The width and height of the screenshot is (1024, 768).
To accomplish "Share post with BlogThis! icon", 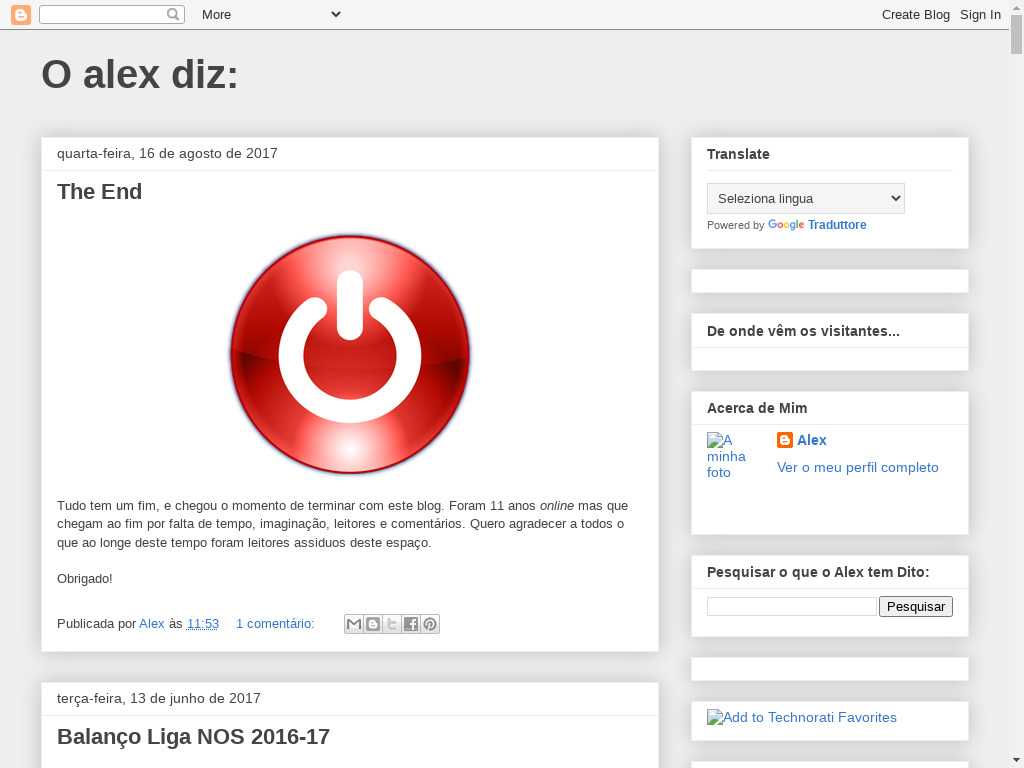I will click(373, 624).
